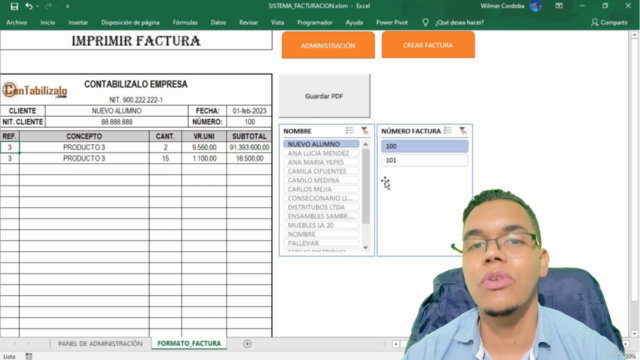This screenshot has height=360, width=640.
Task: Clear the filter on NÚMERO FACTURA slicer
Action: (462, 131)
